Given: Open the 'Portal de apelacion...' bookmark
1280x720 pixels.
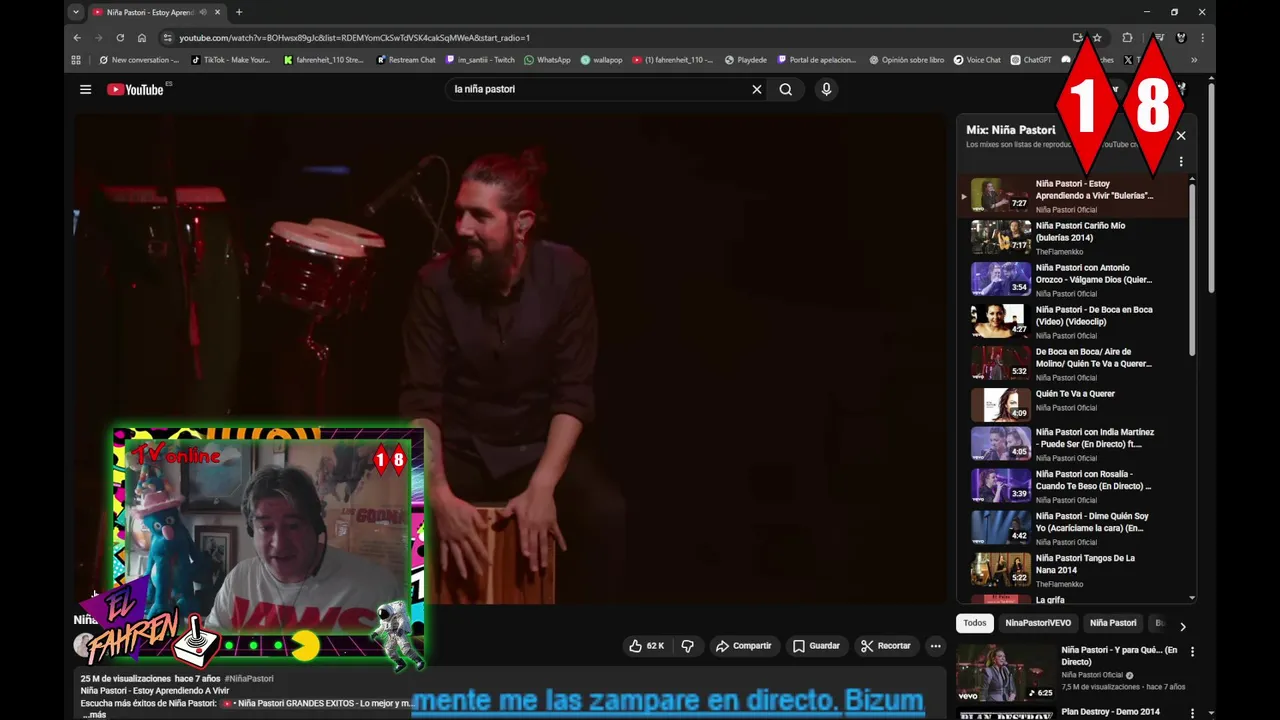Looking at the screenshot, I should pos(816,60).
